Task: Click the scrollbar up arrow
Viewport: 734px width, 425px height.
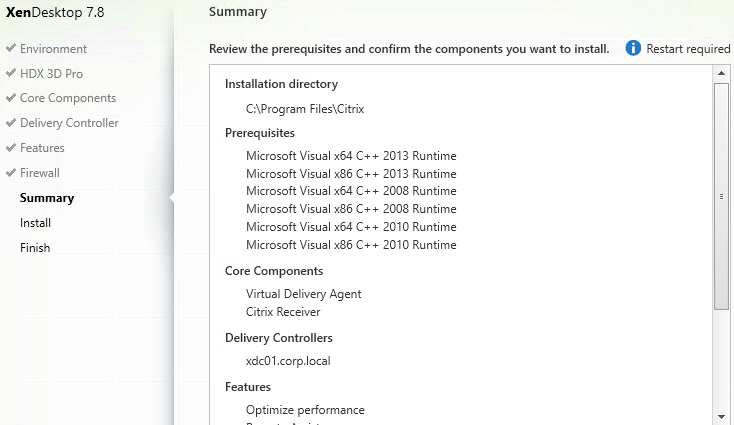Action: coord(721,73)
